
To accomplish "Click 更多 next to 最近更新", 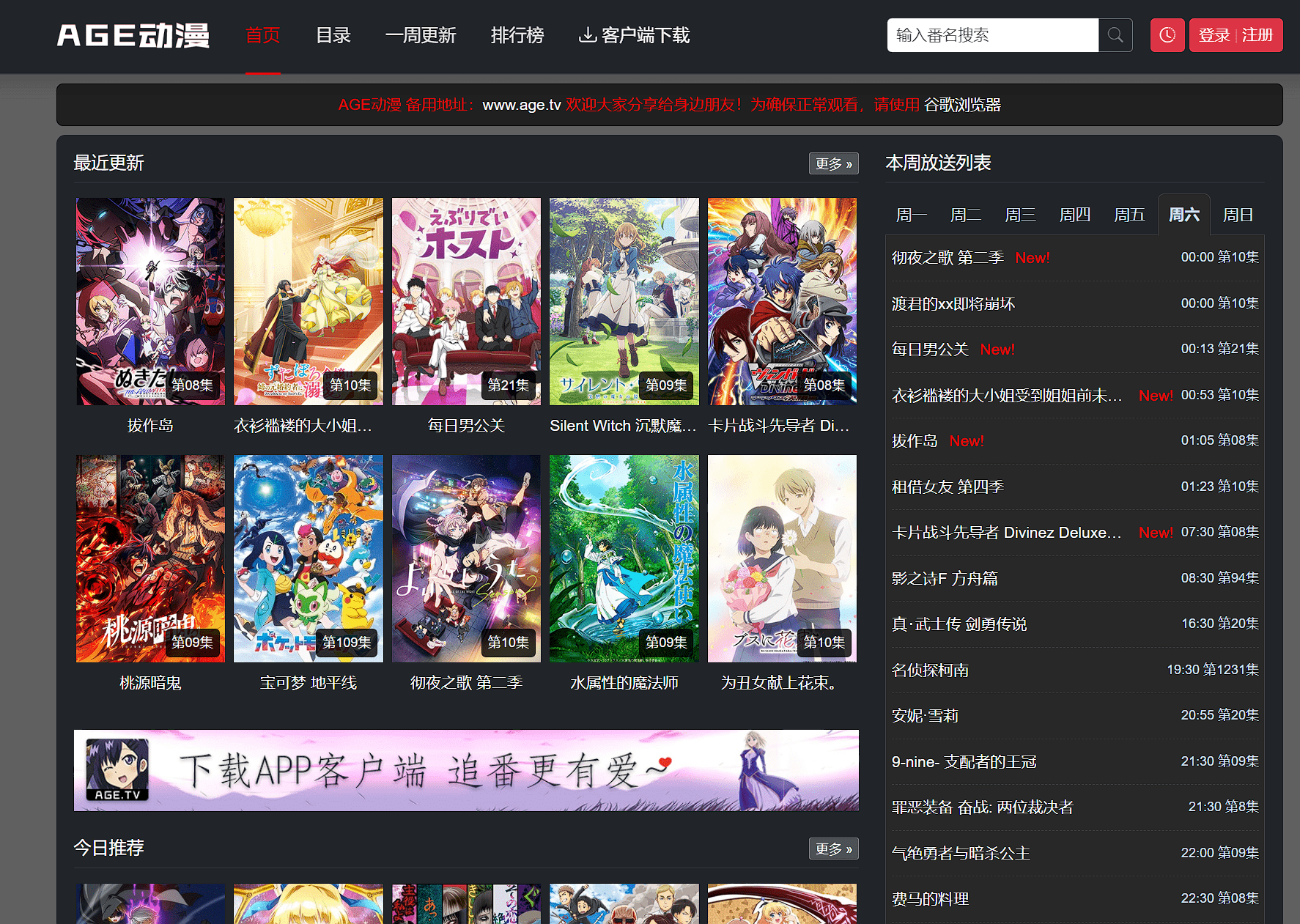I will click(834, 163).
